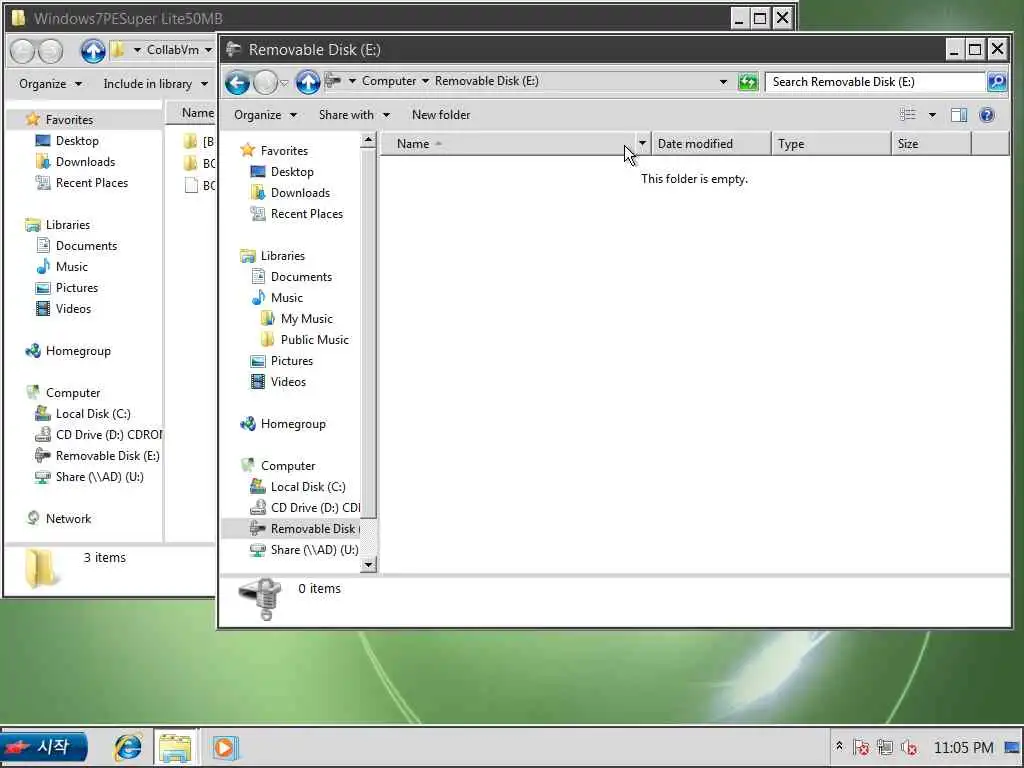This screenshot has width=1024, height=768.
Task: Select Network in Windows7PESuper window sidebar
Action: [68, 519]
